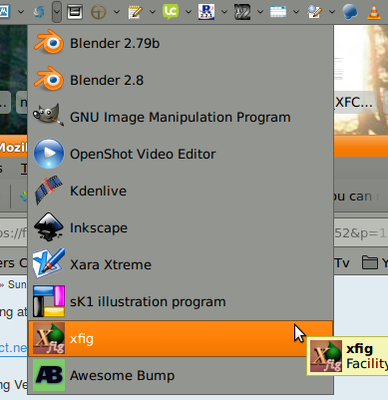Open dropdown next to the R launcher icon
This screenshot has height=400, width=388.
(224, 12)
